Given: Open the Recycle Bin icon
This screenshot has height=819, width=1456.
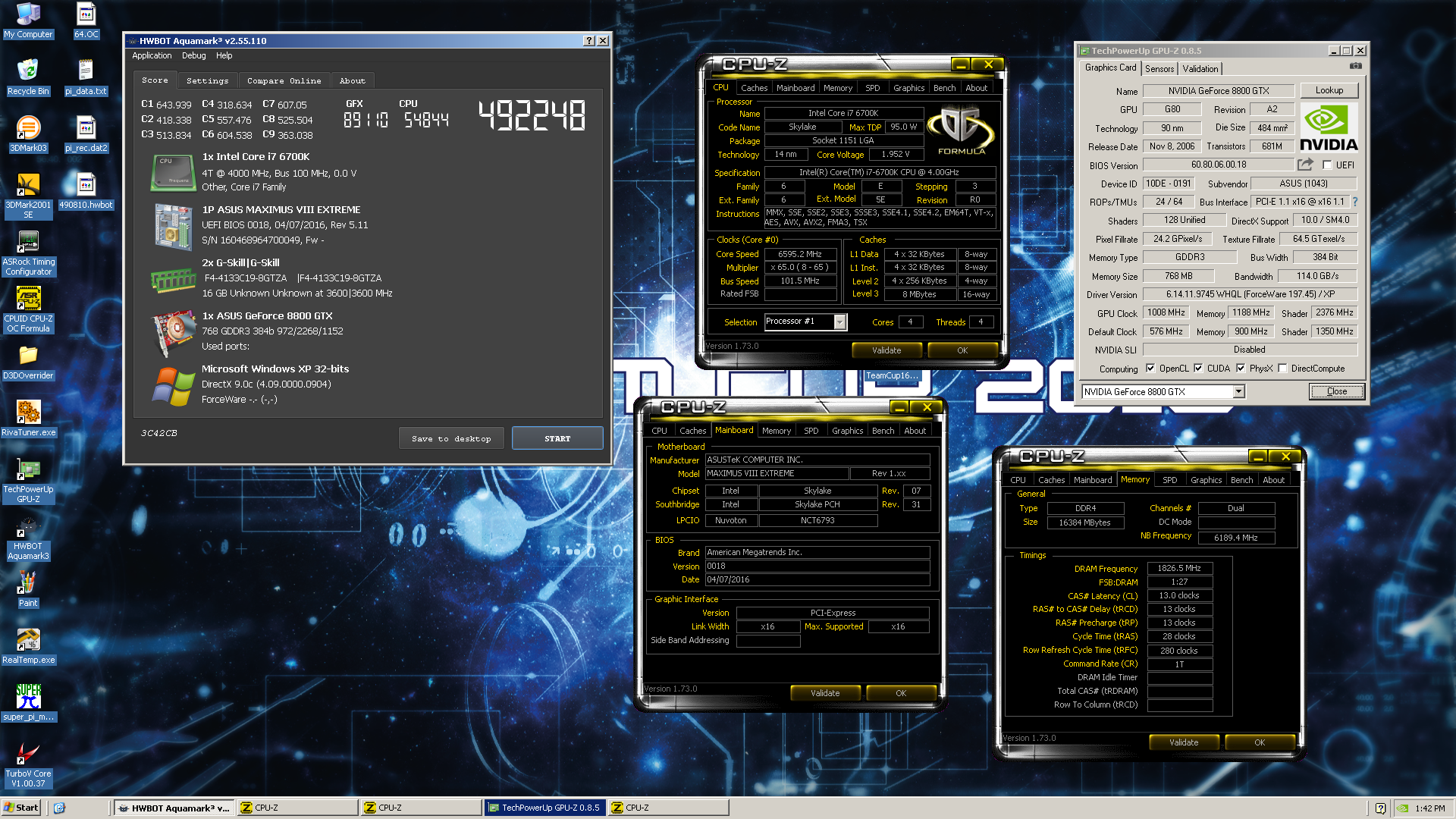Looking at the screenshot, I should point(28,77).
